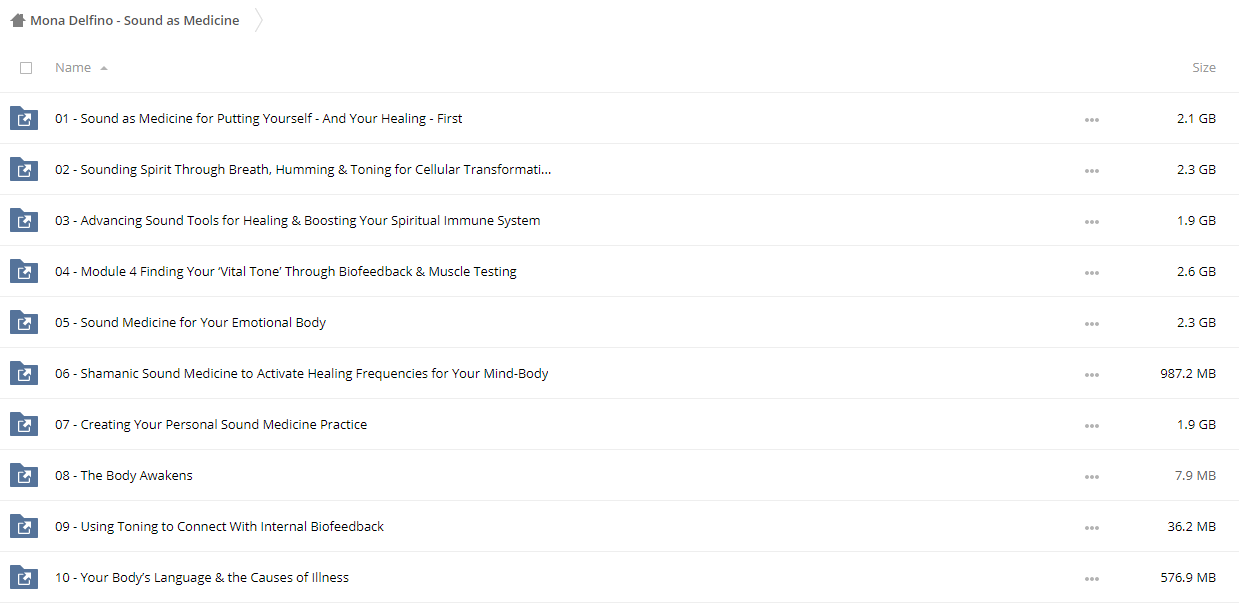Screen dimensions: 1239x607
Task: Sort the files by the Size column
Action: click(1204, 68)
